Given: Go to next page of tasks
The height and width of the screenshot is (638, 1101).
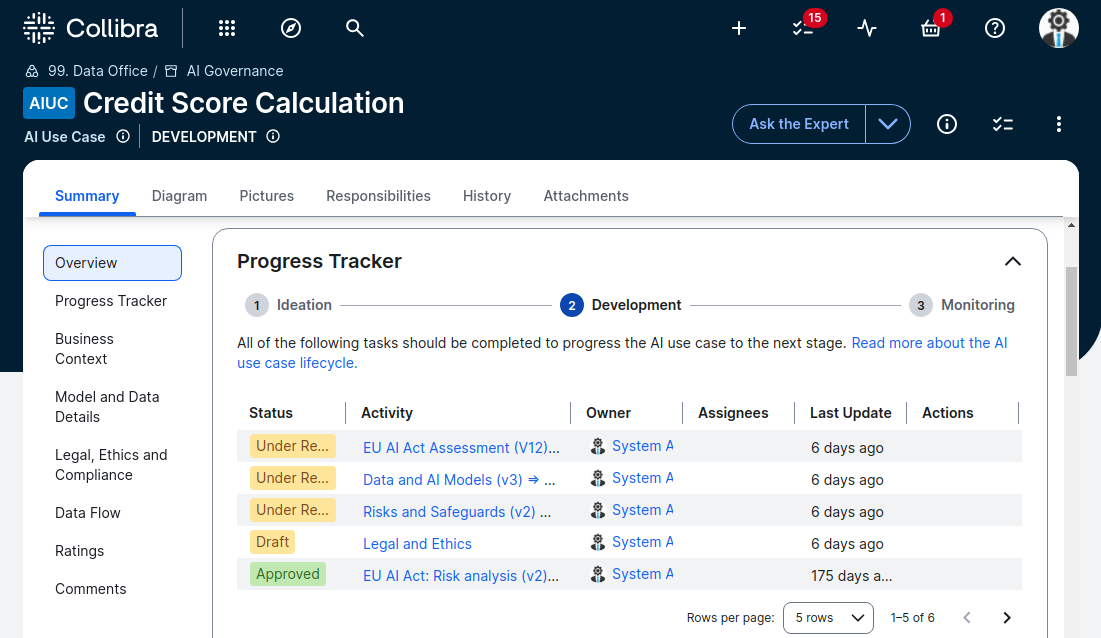Looking at the screenshot, I should point(1007,618).
